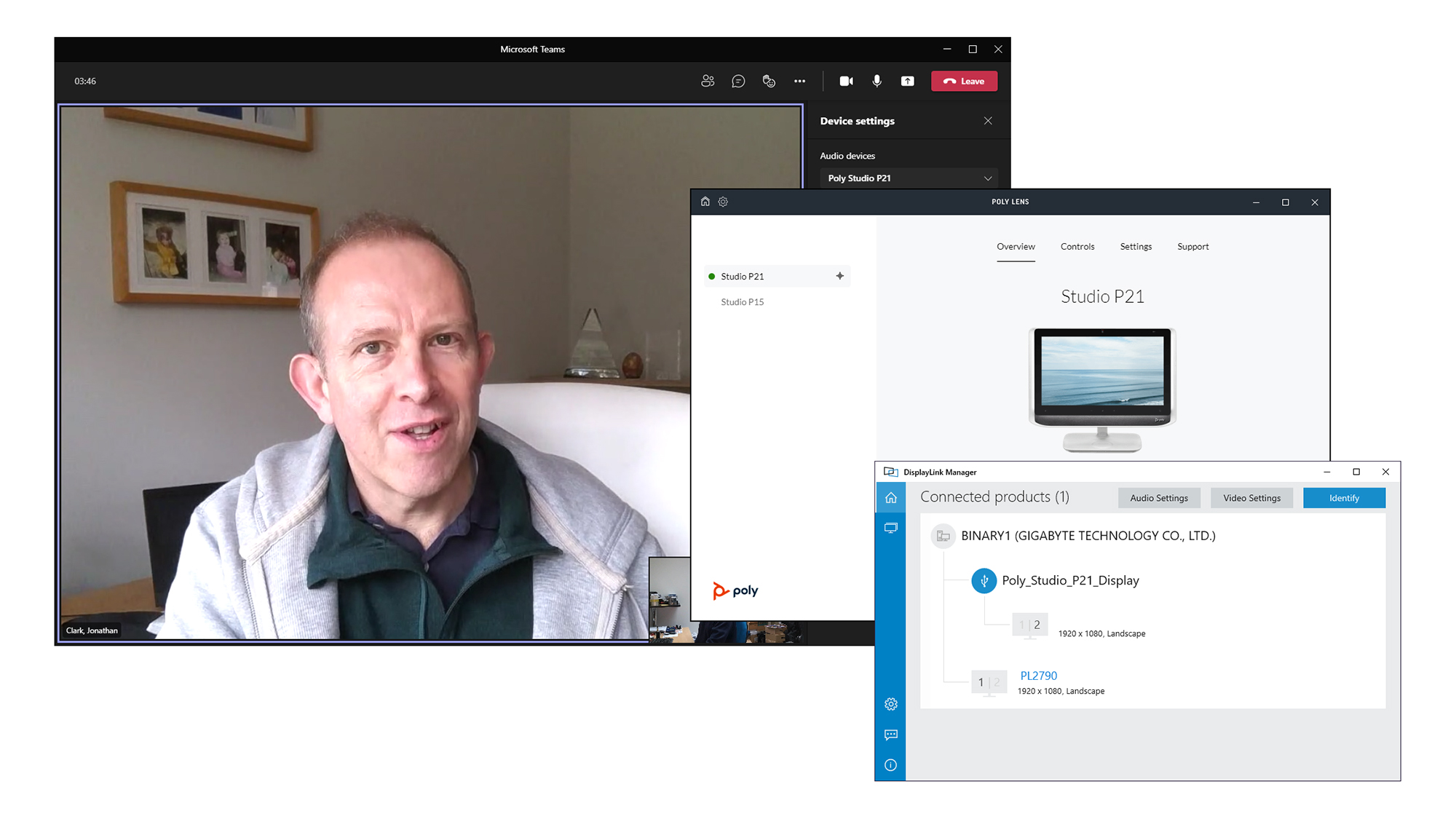Open DisplayLink Audio Settings

tap(1159, 498)
